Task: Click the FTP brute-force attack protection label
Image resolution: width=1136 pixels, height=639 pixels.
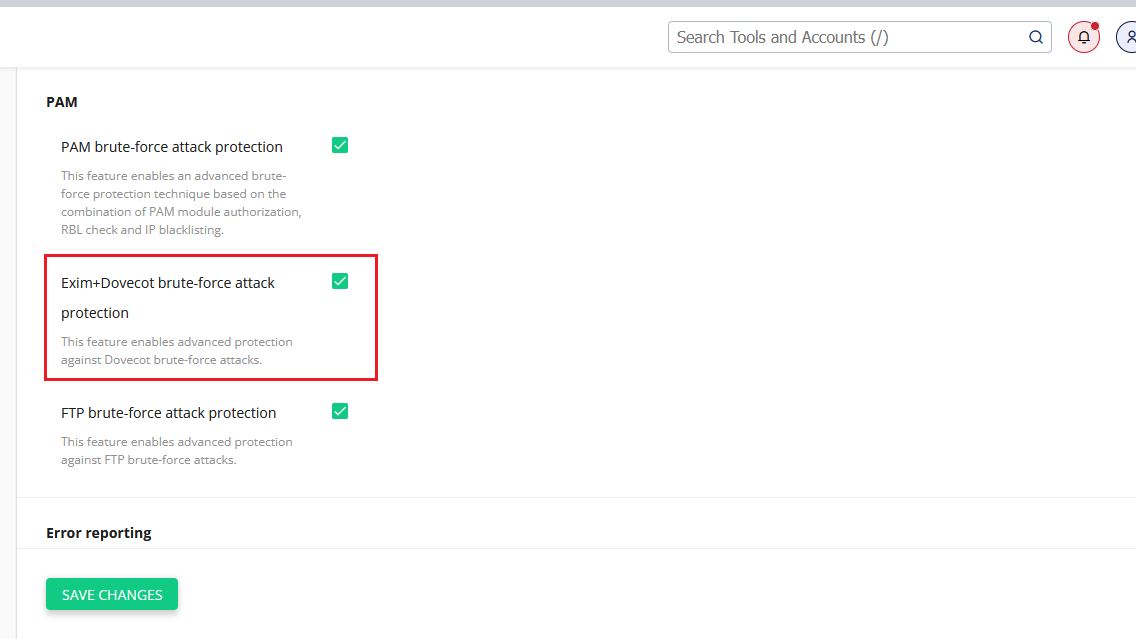Action: pos(168,413)
